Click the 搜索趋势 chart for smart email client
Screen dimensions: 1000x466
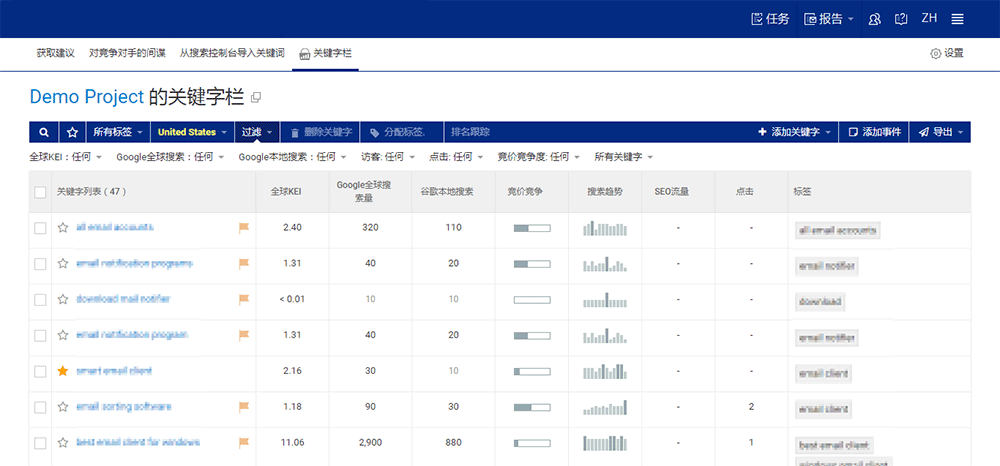point(605,370)
